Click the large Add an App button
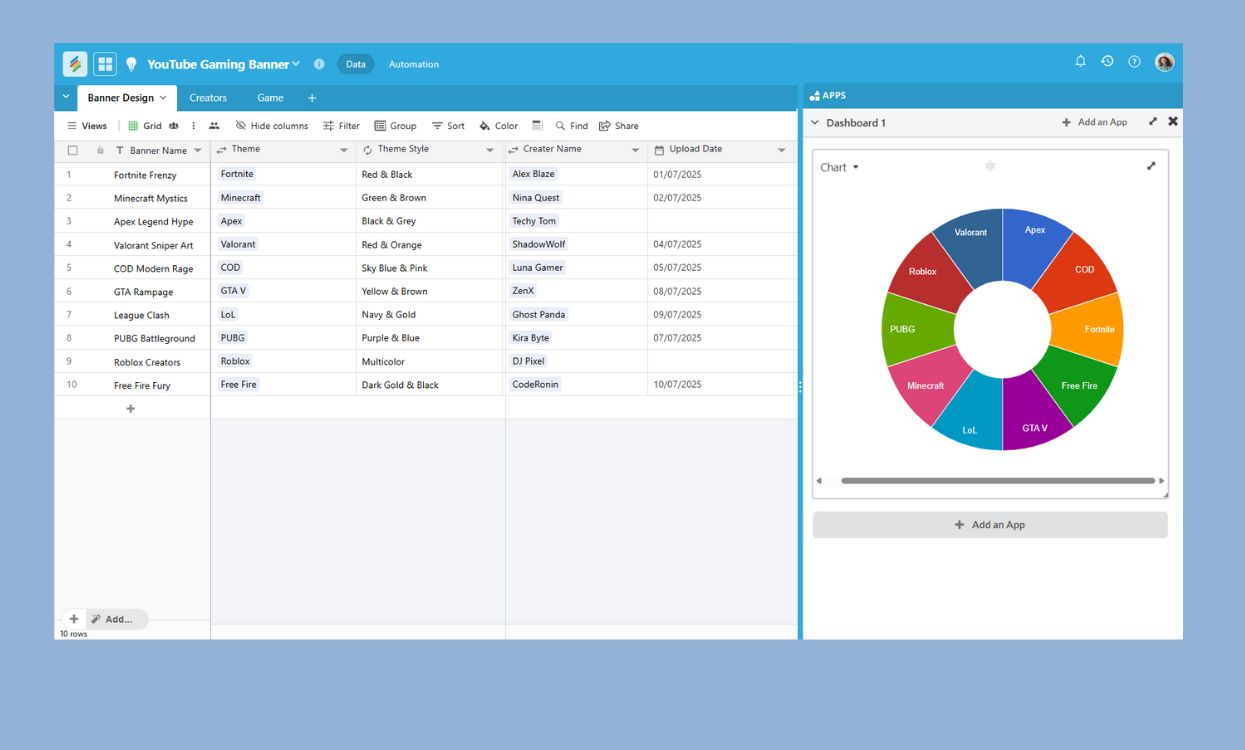1245x750 pixels. 990,525
